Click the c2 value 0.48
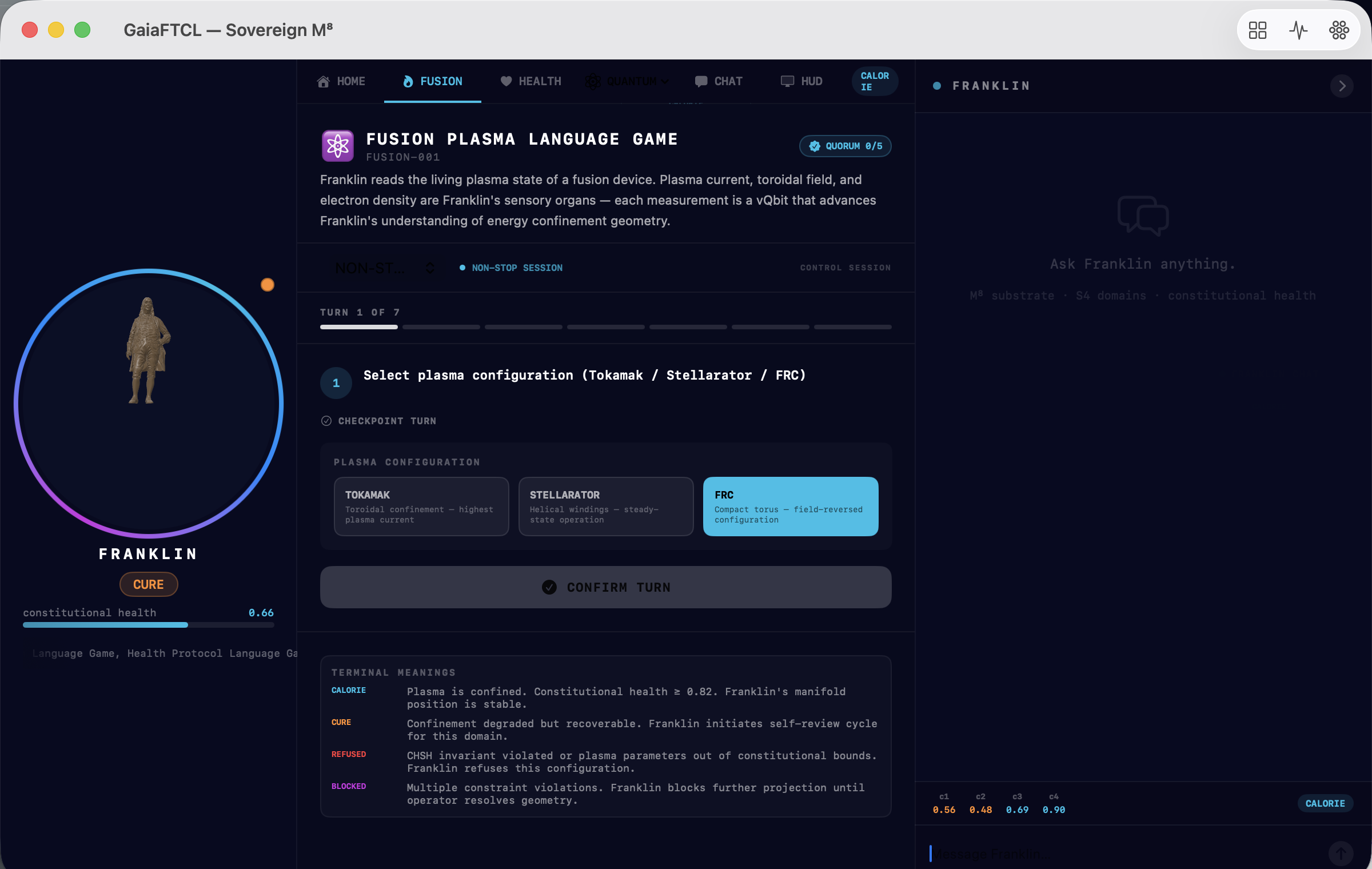 tap(980, 810)
